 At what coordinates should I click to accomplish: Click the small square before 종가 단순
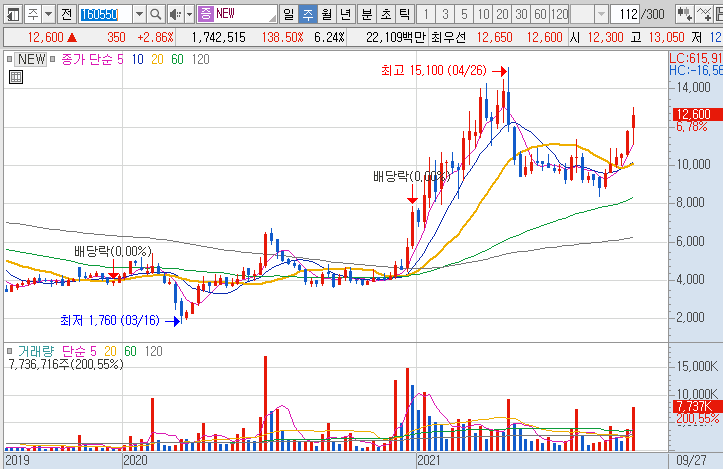click(x=53, y=59)
